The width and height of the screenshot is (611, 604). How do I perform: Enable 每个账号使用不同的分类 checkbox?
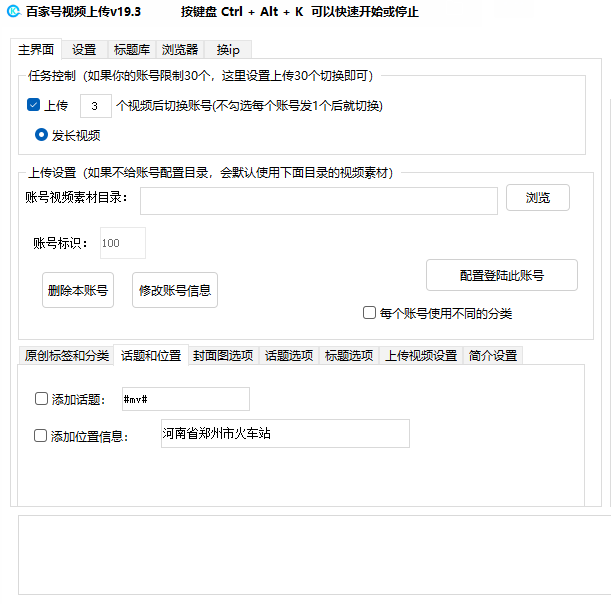pyautogui.click(x=369, y=313)
